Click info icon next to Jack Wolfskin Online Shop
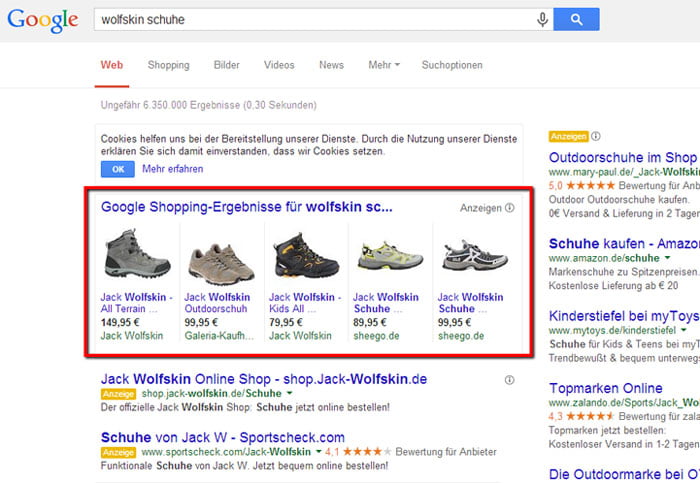Image resolution: width=700 pixels, height=483 pixels. 510,380
